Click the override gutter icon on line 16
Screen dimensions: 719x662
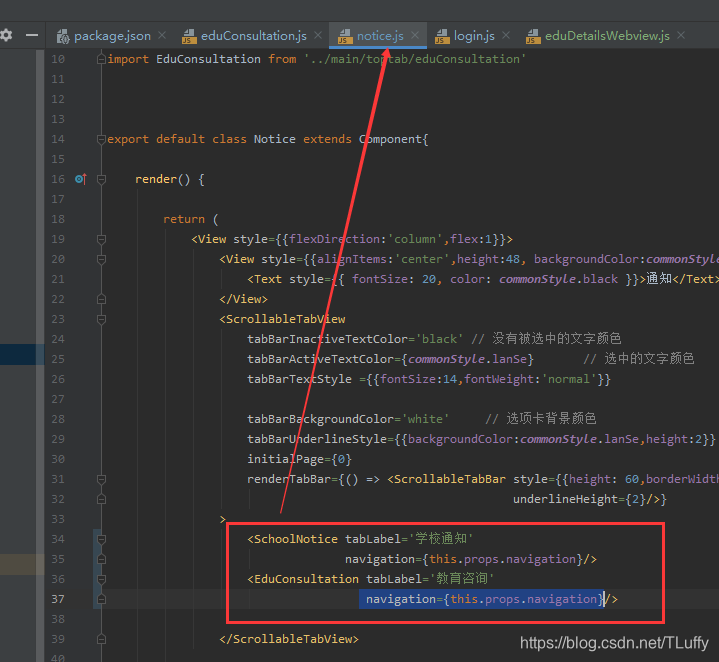pos(81,179)
